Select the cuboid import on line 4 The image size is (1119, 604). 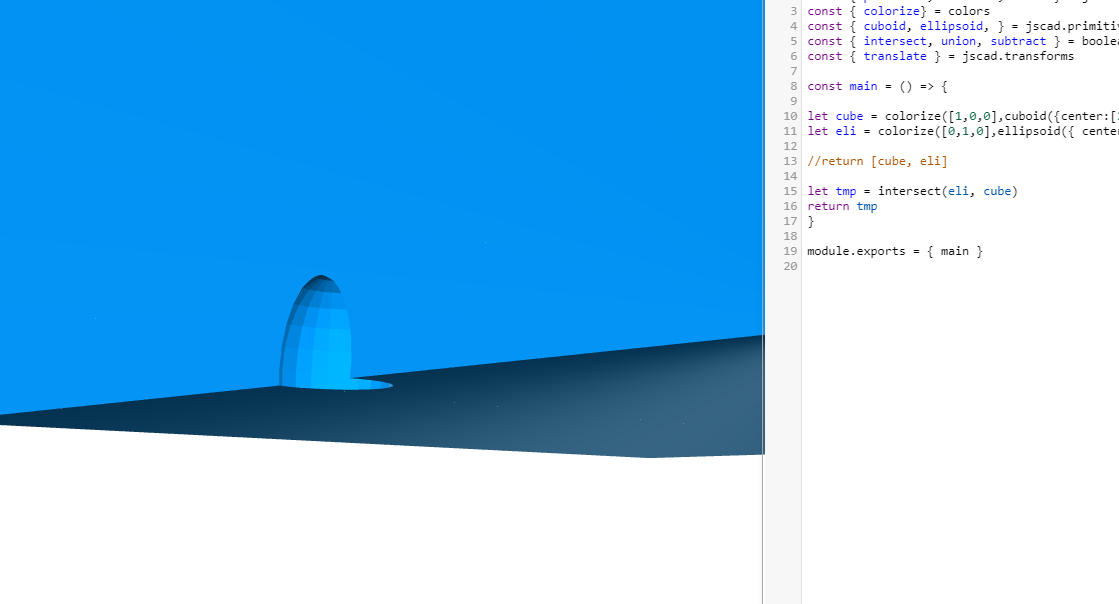point(884,25)
